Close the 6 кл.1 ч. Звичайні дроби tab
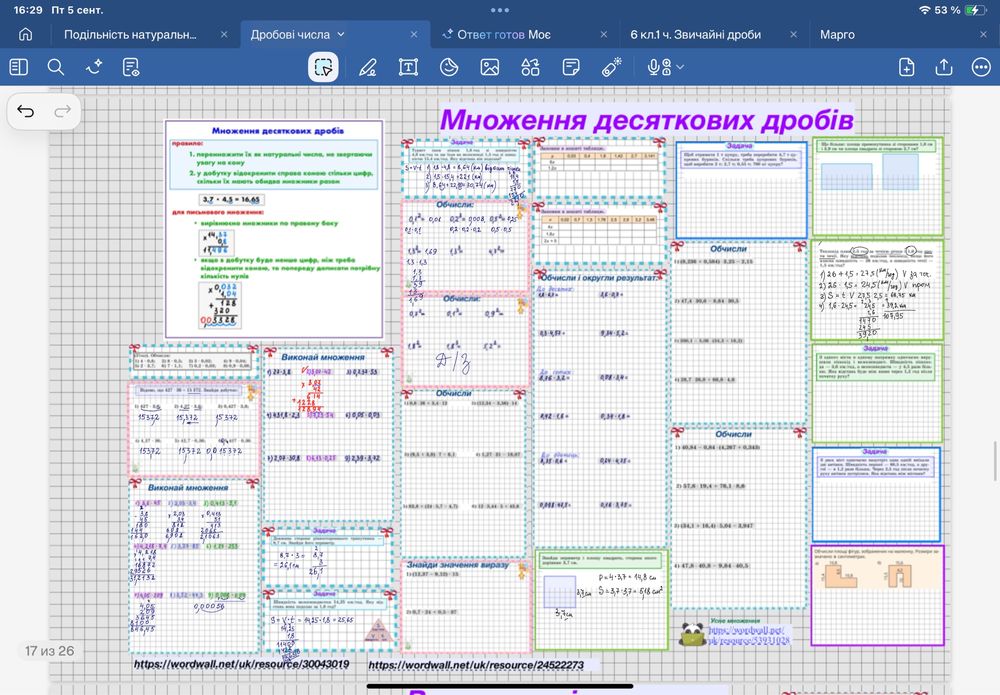Screen dimensions: 1000x695 [x=793, y=34]
